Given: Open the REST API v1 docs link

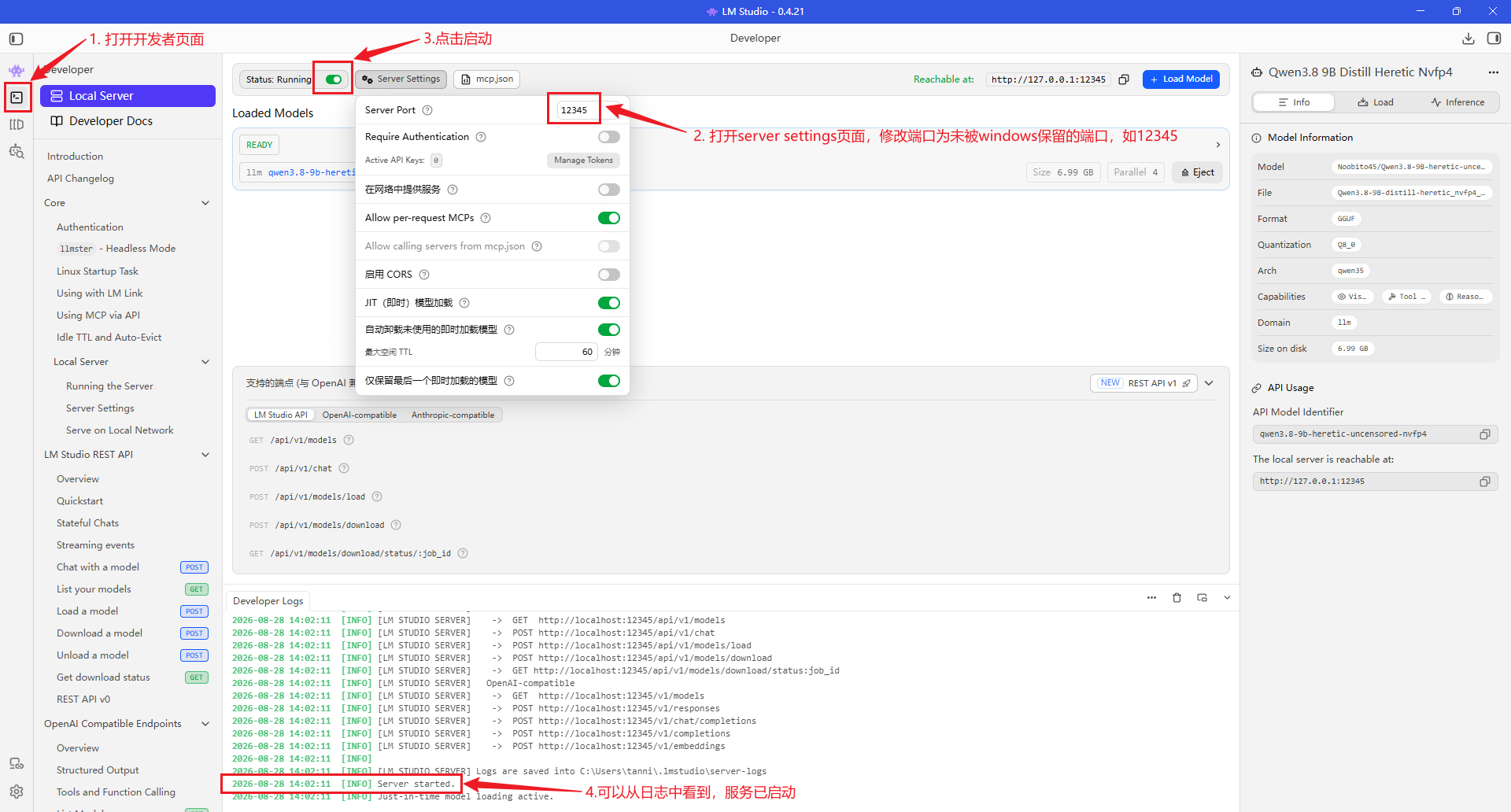Looking at the screenshot, I should (1143, 383).
